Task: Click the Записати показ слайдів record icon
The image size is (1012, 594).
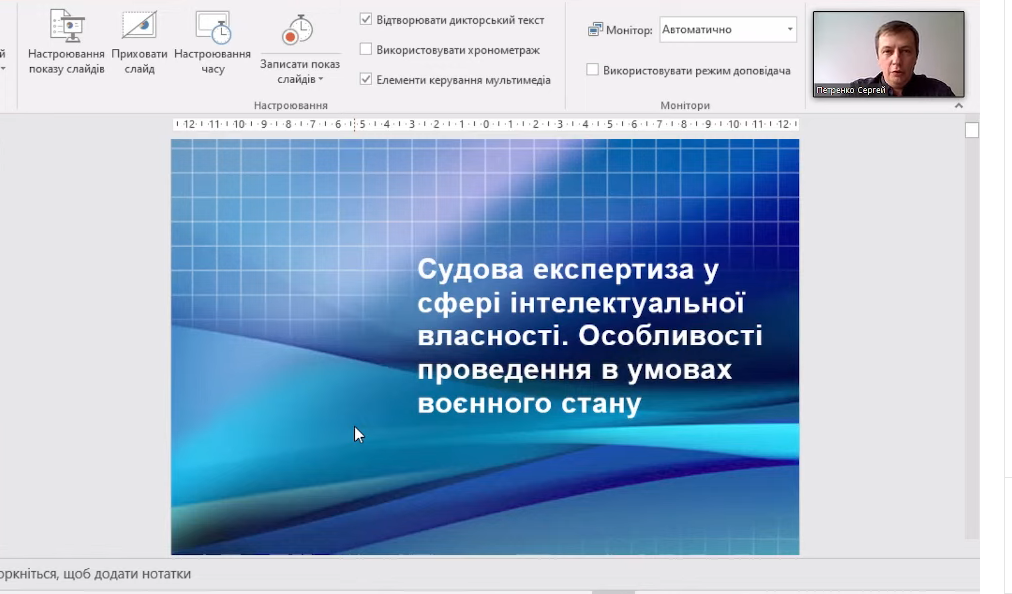Action: click(x=297, y=30)
